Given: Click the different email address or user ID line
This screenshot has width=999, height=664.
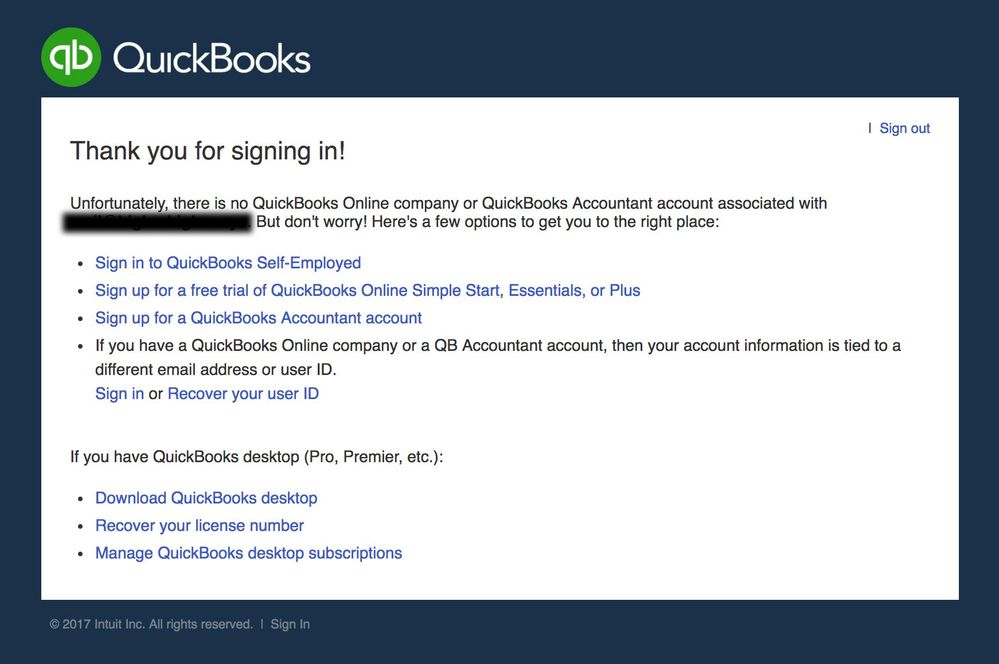Looking at the screenshot, I should click(215, 369).
